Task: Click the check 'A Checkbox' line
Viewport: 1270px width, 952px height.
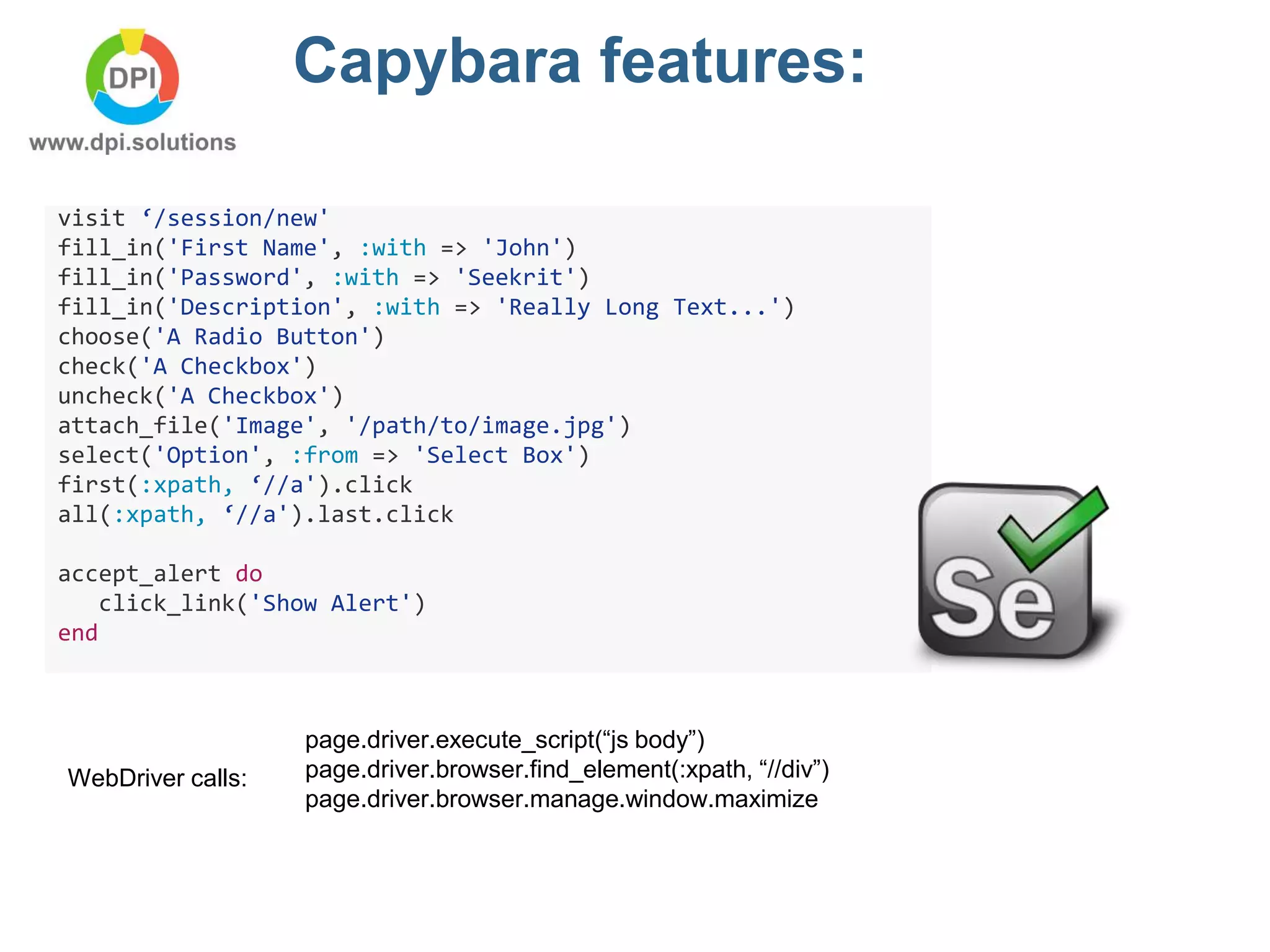Action: coord(187,366)
